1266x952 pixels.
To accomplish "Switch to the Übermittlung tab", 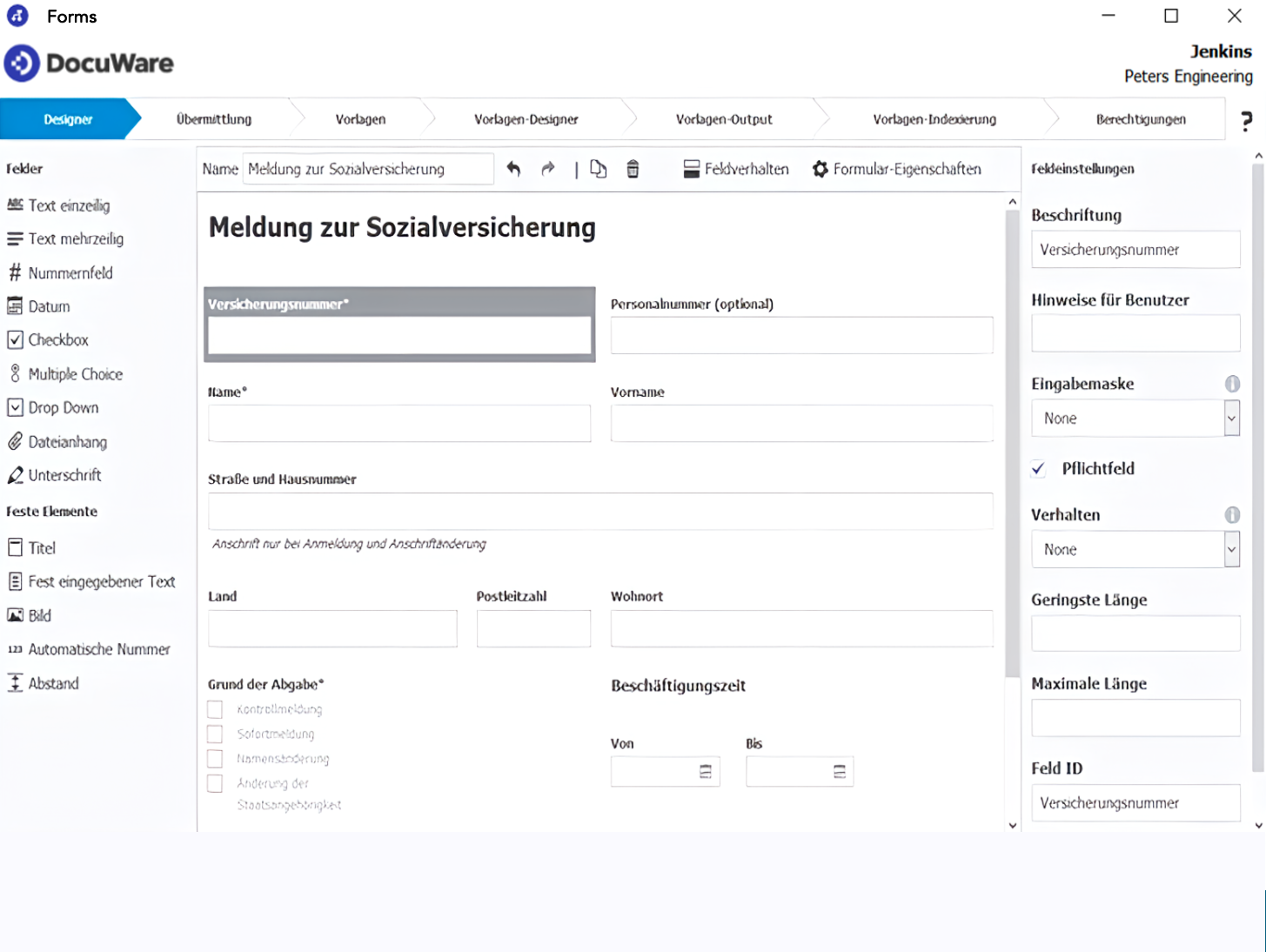I will click(214, 119).
